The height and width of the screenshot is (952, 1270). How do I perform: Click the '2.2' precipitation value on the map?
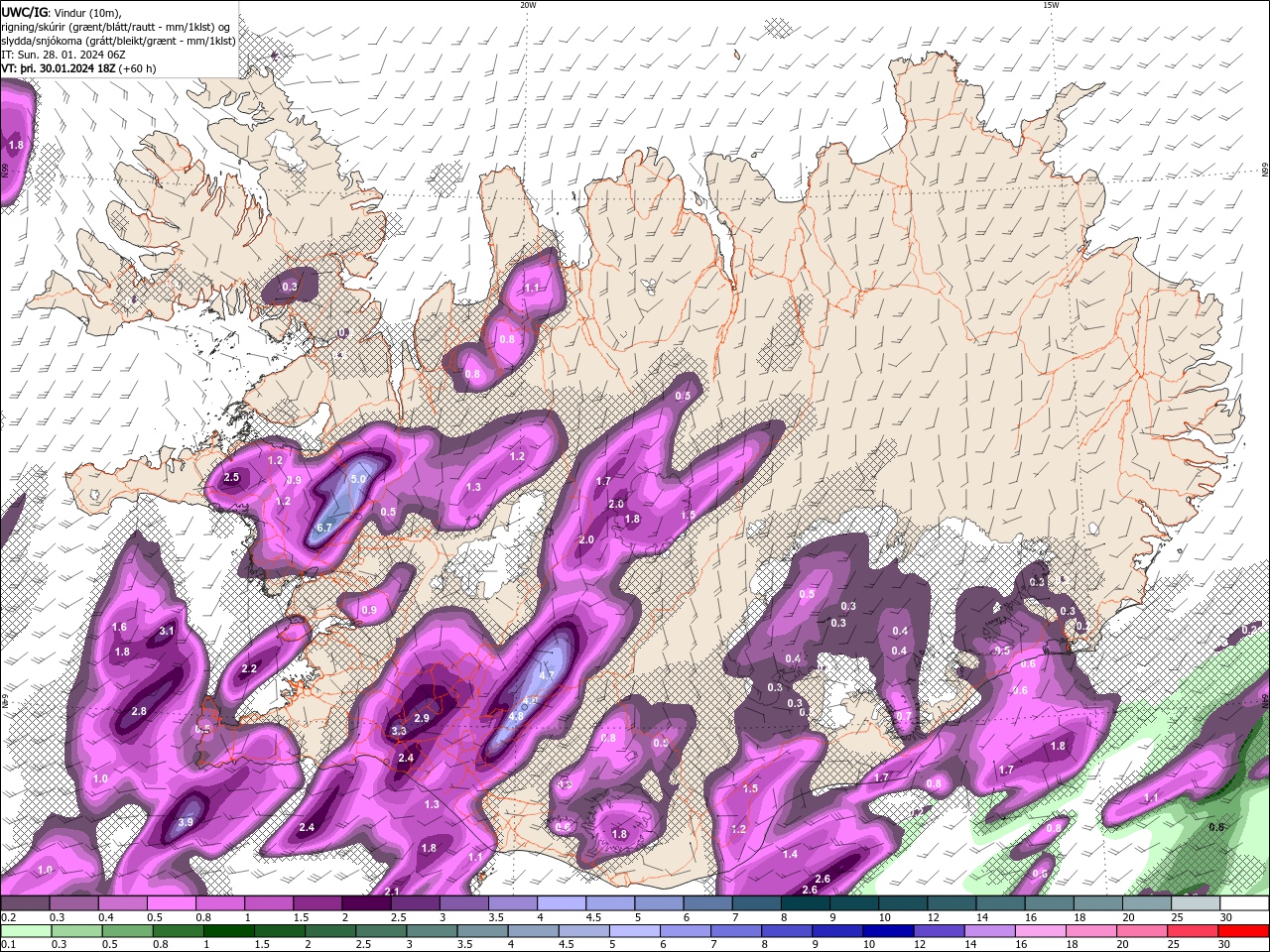point(249,669)
